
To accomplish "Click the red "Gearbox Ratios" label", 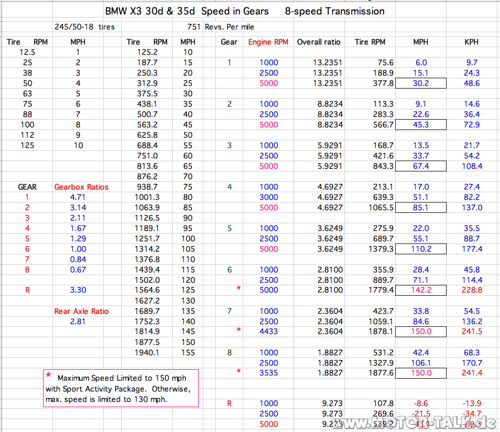I will 81,187.
